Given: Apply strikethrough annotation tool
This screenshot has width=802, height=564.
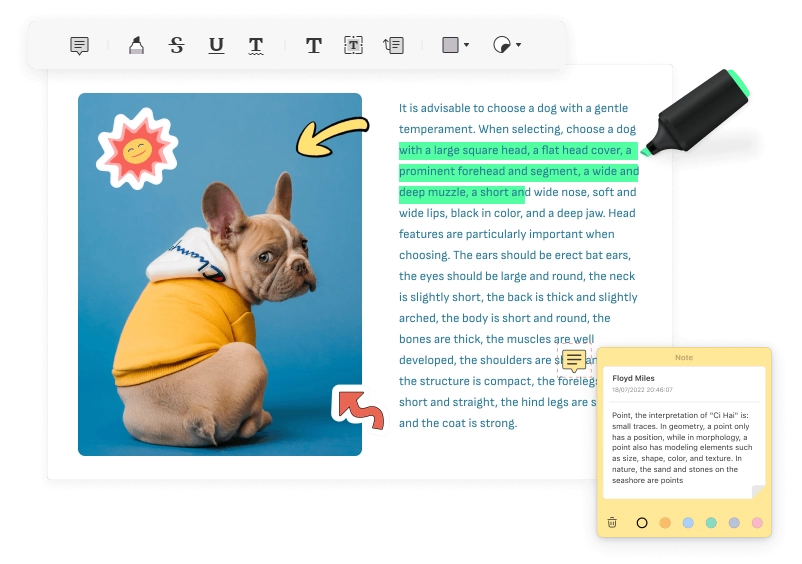Looking at the screenshot, I should (x=177, y=45).
